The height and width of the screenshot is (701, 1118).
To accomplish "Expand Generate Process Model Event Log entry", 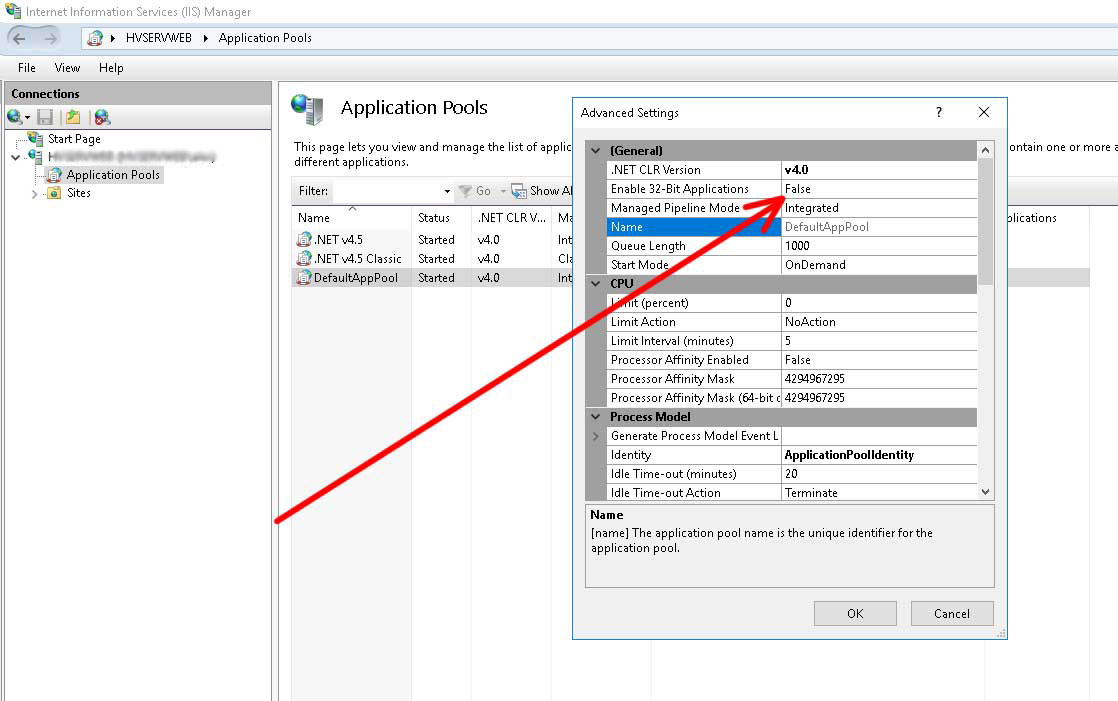I will [595, 436].
